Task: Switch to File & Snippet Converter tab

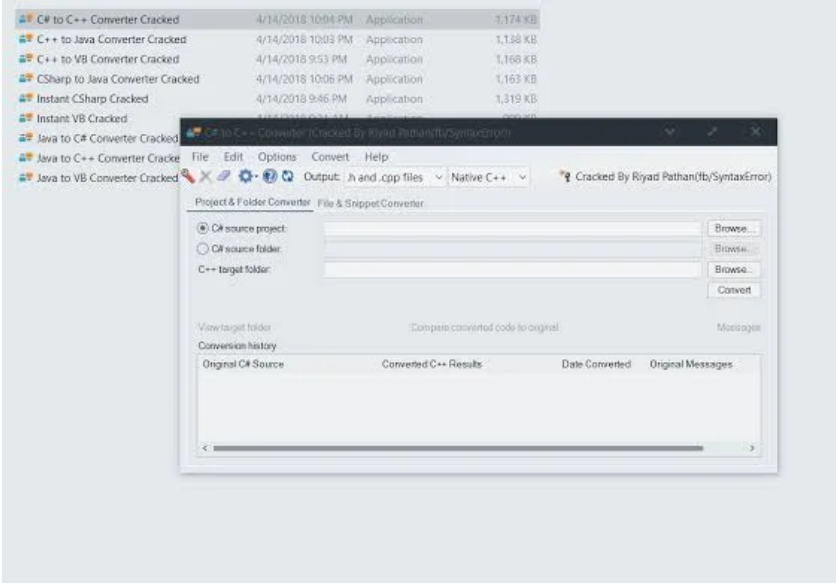Action: tap(371, 203)
